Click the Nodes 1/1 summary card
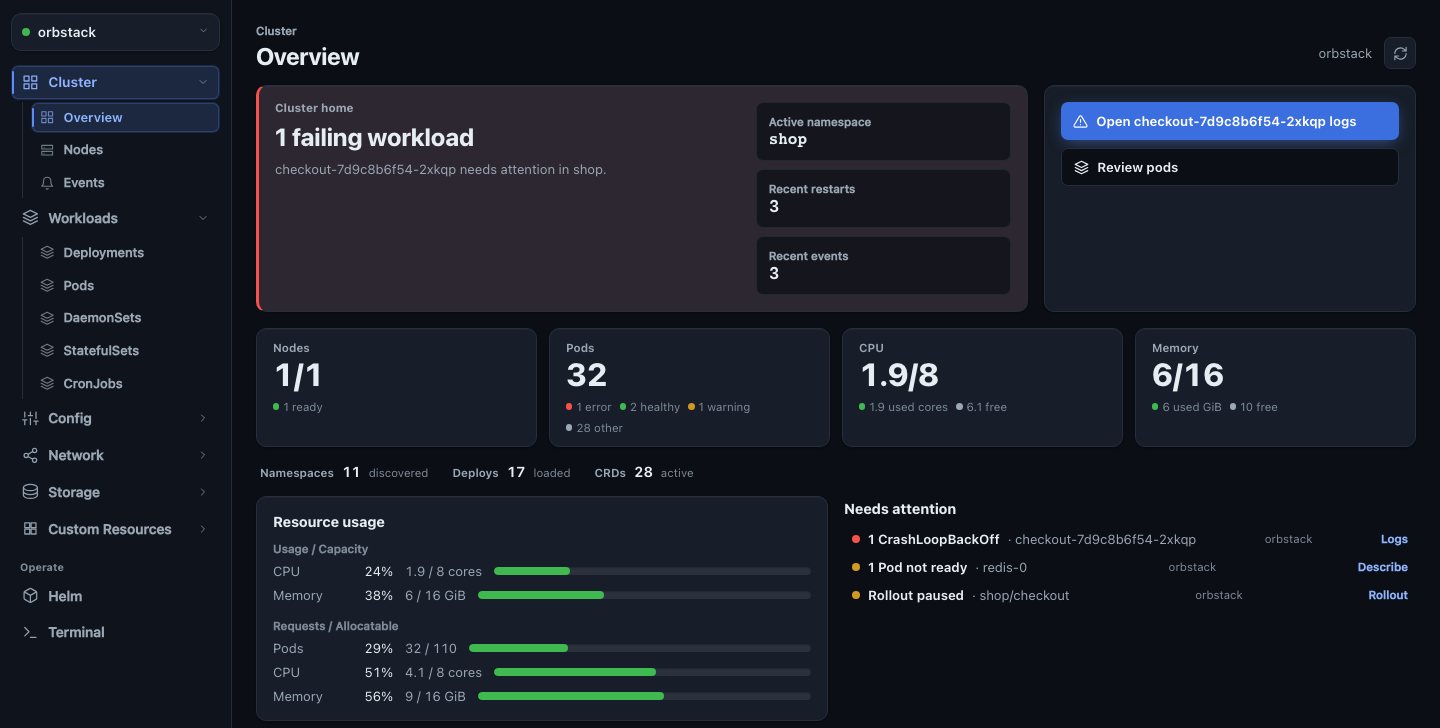 click(x=397, y=387)
